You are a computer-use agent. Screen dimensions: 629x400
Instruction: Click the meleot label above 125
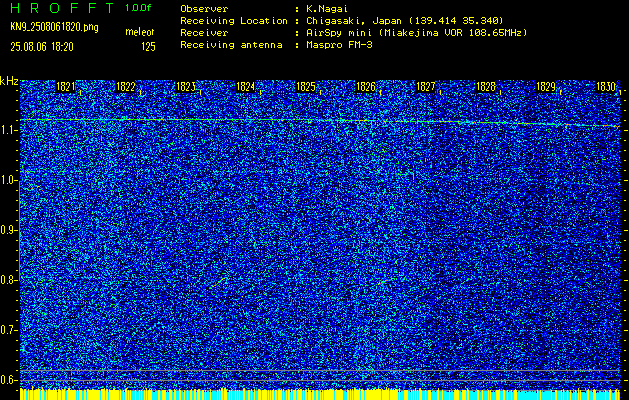pyautogui.click(x=140, y=32)
